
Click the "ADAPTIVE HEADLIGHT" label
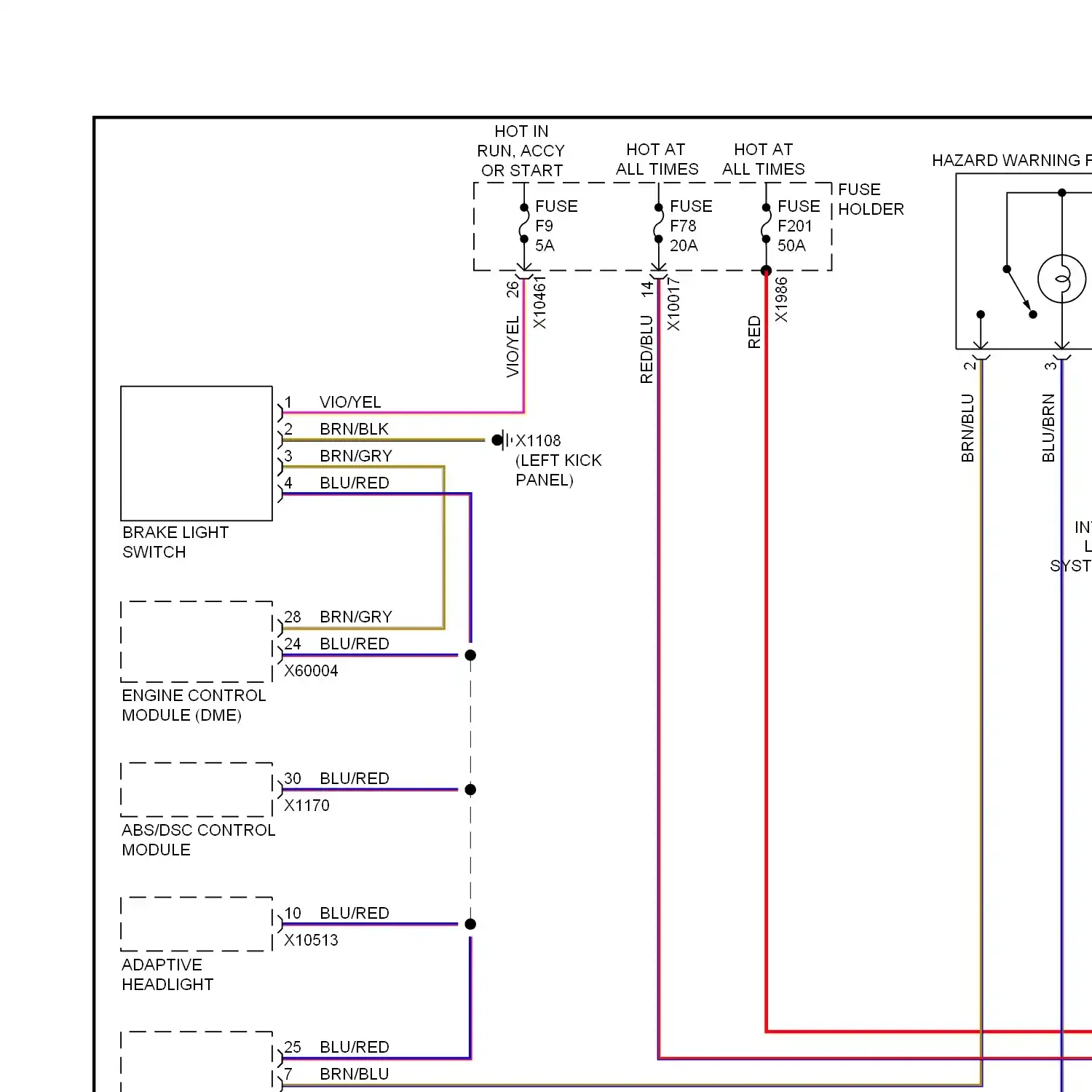pos(167,975)
